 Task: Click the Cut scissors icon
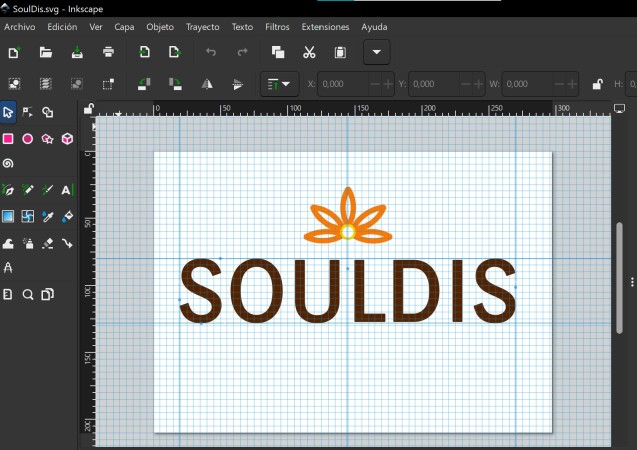pos(309,52)
